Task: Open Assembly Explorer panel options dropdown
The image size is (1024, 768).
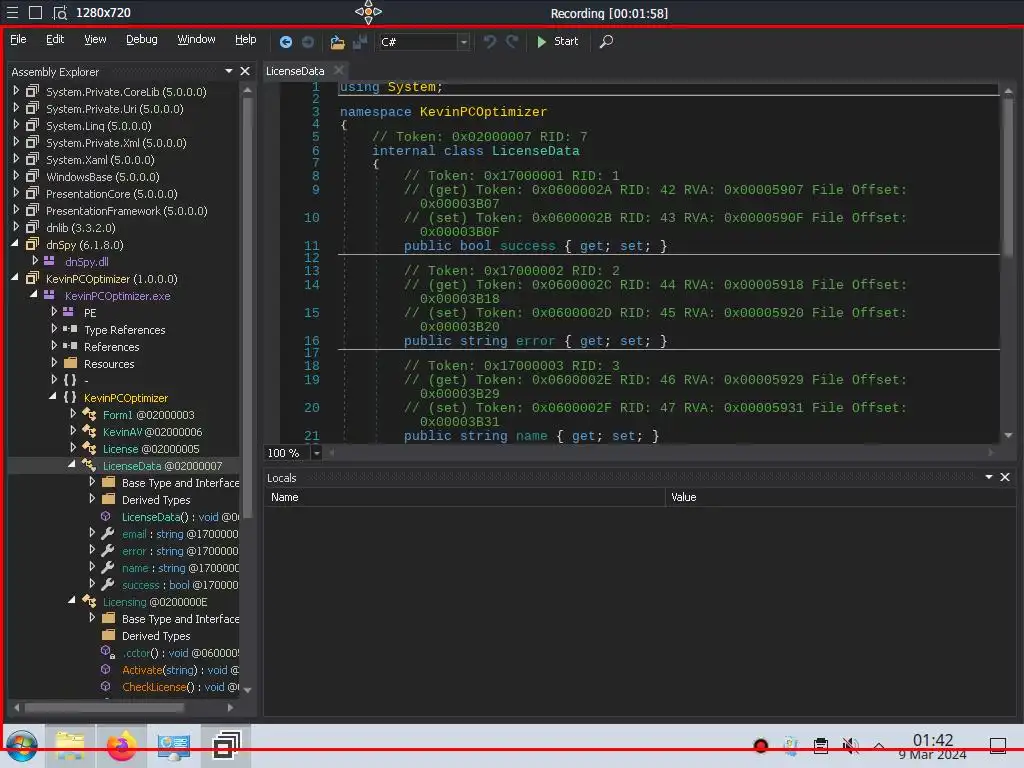Action: coord(229,71)
